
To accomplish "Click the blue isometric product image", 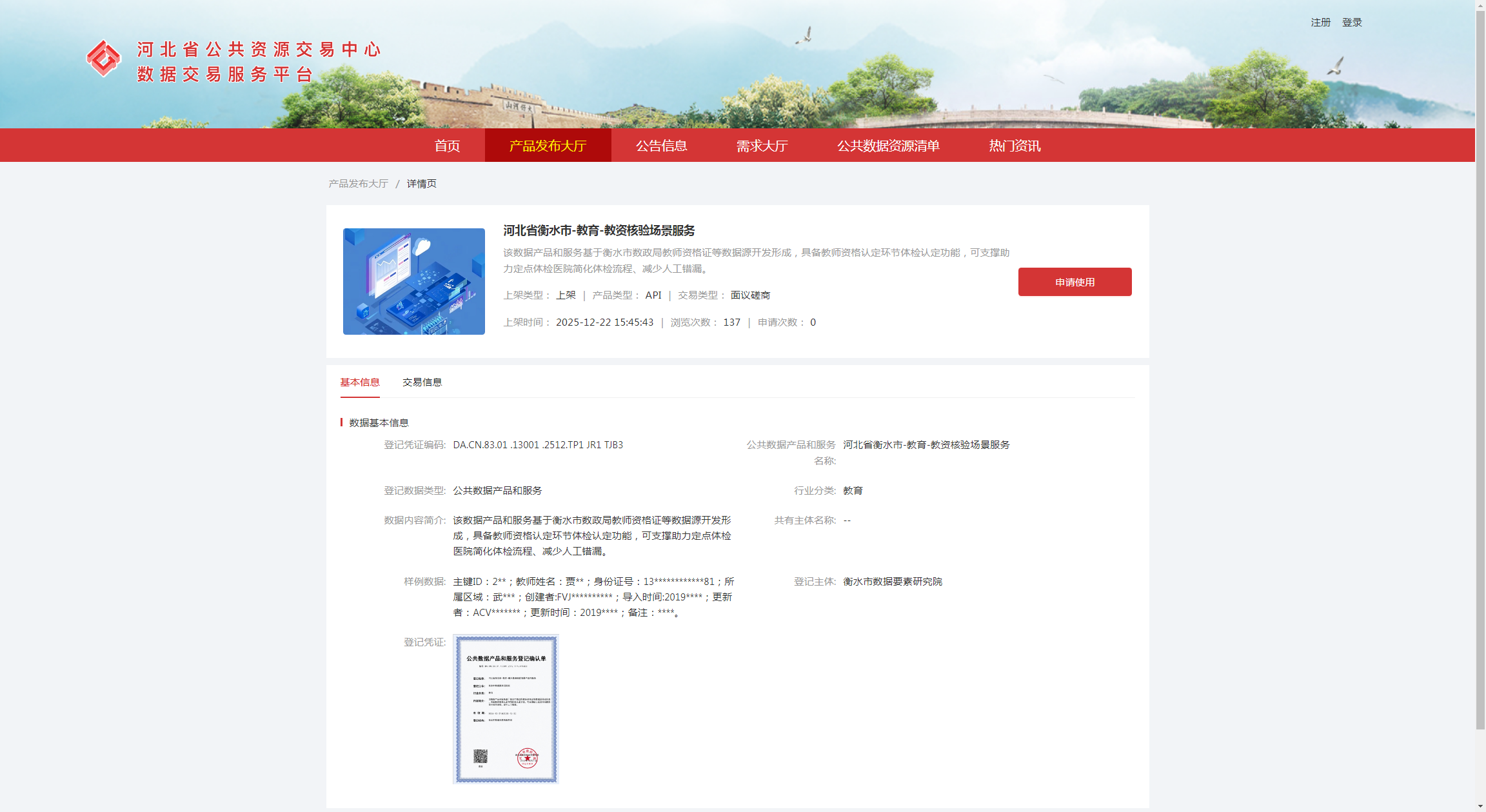I will tap(413, 281).
